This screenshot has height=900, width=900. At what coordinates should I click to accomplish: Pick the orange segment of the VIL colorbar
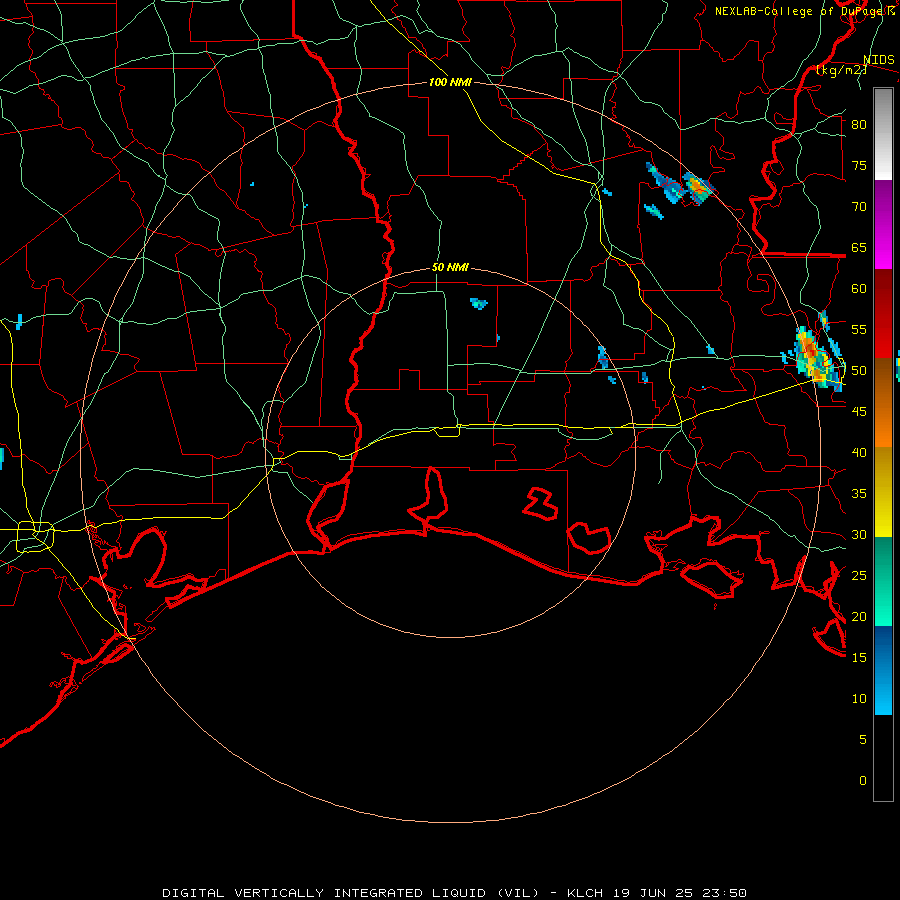click(883, 403)
